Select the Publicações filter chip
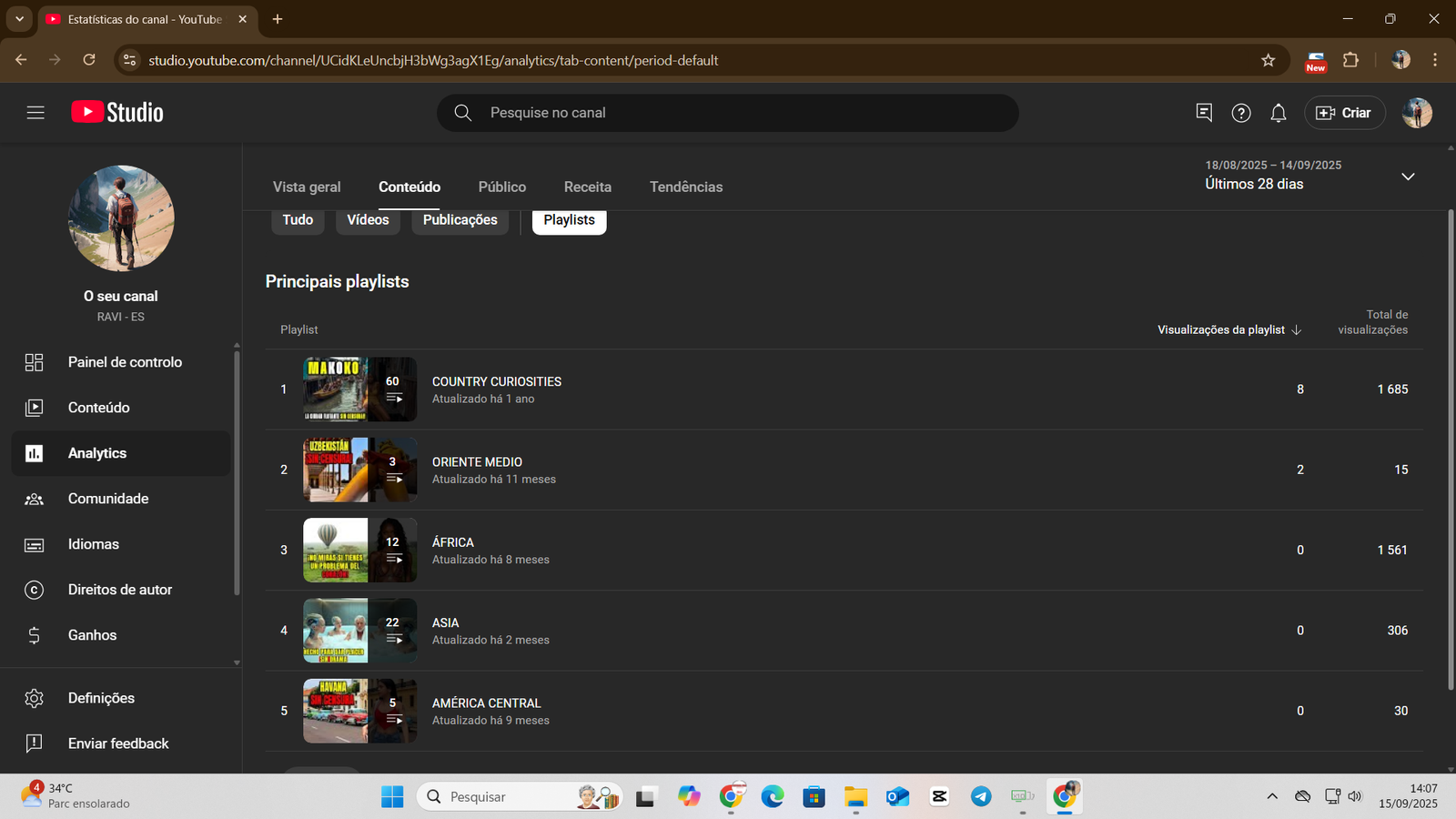Screen dimensions: 1456x819 460,220
